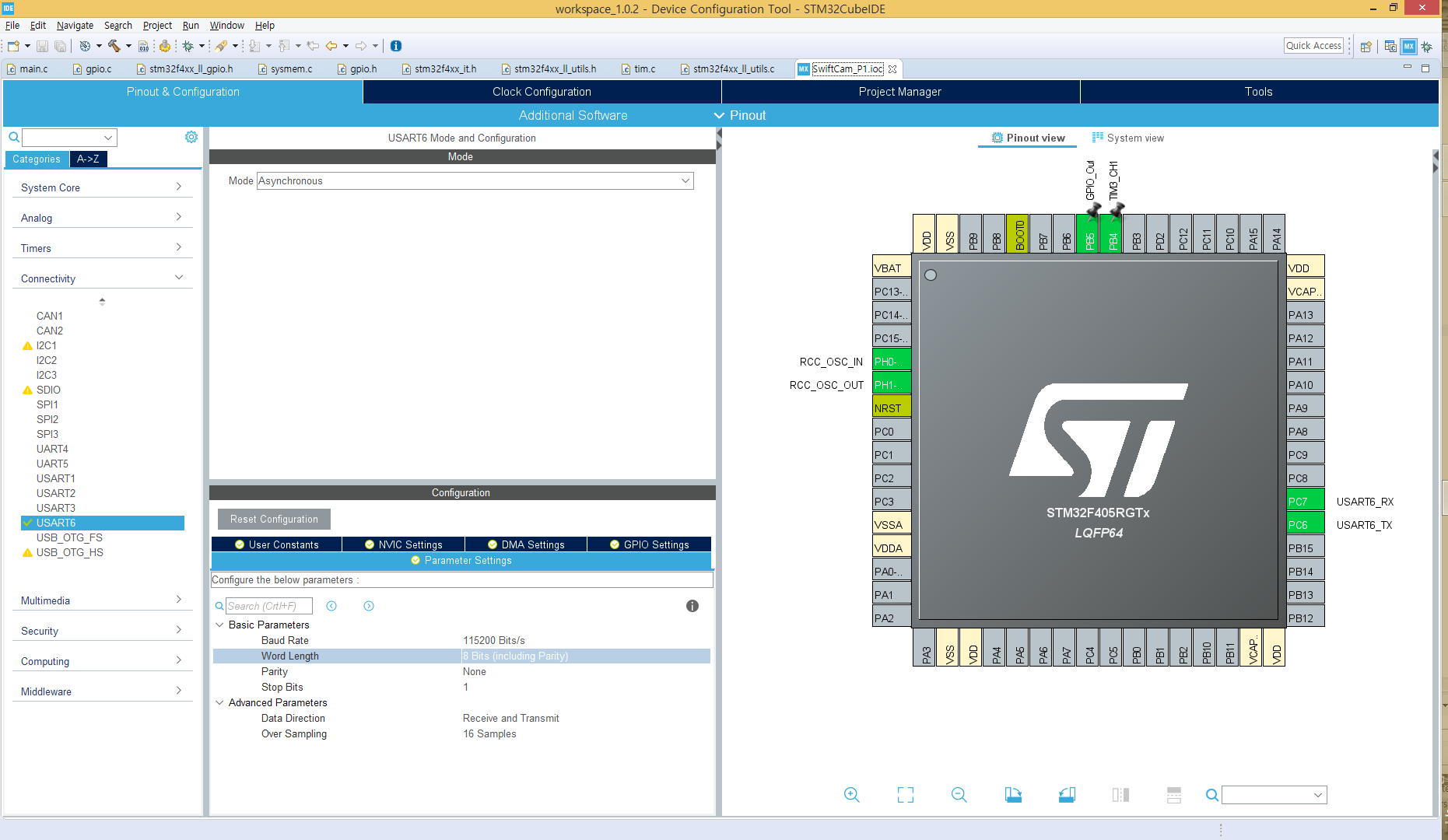This screenshot has height=840, width=1448.
Task: Click the blue information toolbar icon
Action: point(396,46)
